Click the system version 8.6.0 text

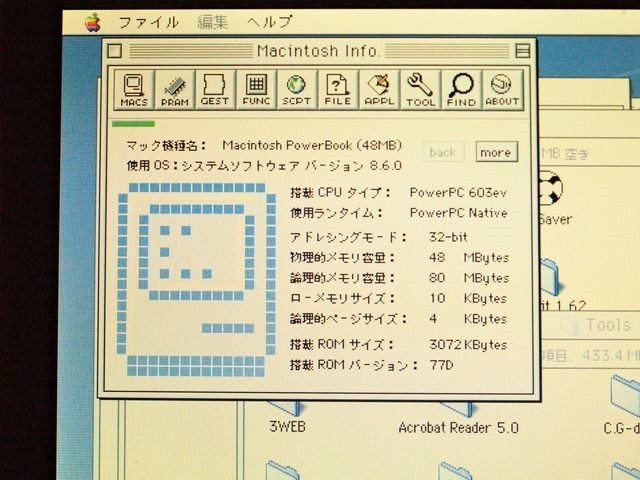pos(385,166)
